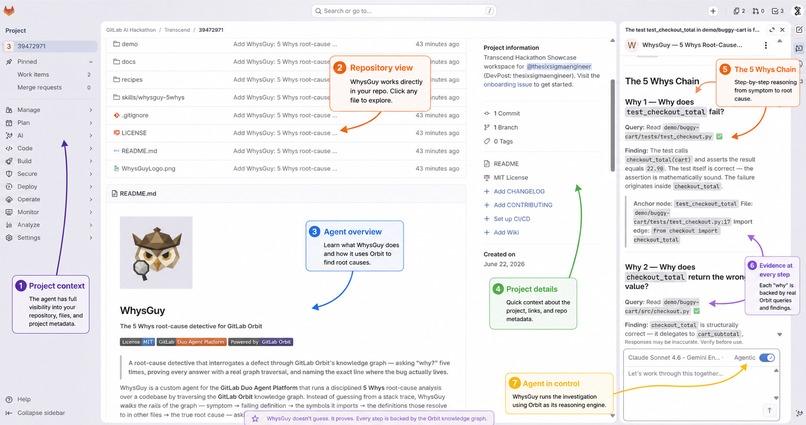Click the chat panel scroll-up arrow
Image resolution: width=806 pixels, height=425 pixels.
coord(780,41)
